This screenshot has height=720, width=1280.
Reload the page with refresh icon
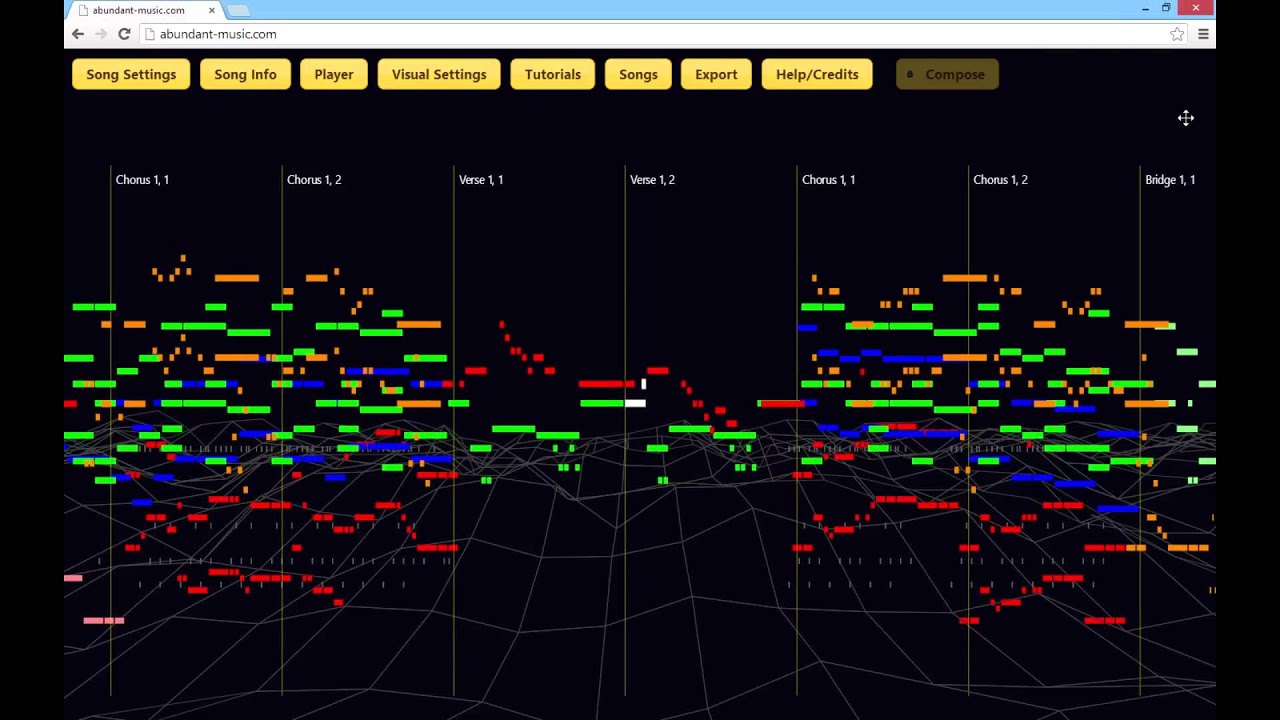point(124,34)
